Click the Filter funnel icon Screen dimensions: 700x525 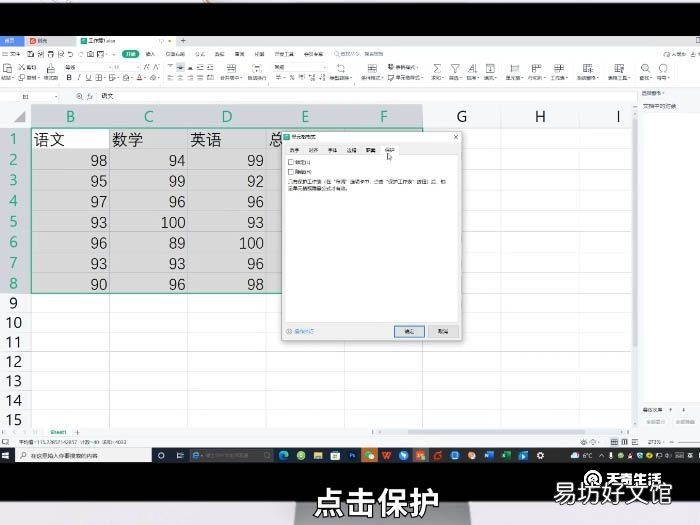454,68
